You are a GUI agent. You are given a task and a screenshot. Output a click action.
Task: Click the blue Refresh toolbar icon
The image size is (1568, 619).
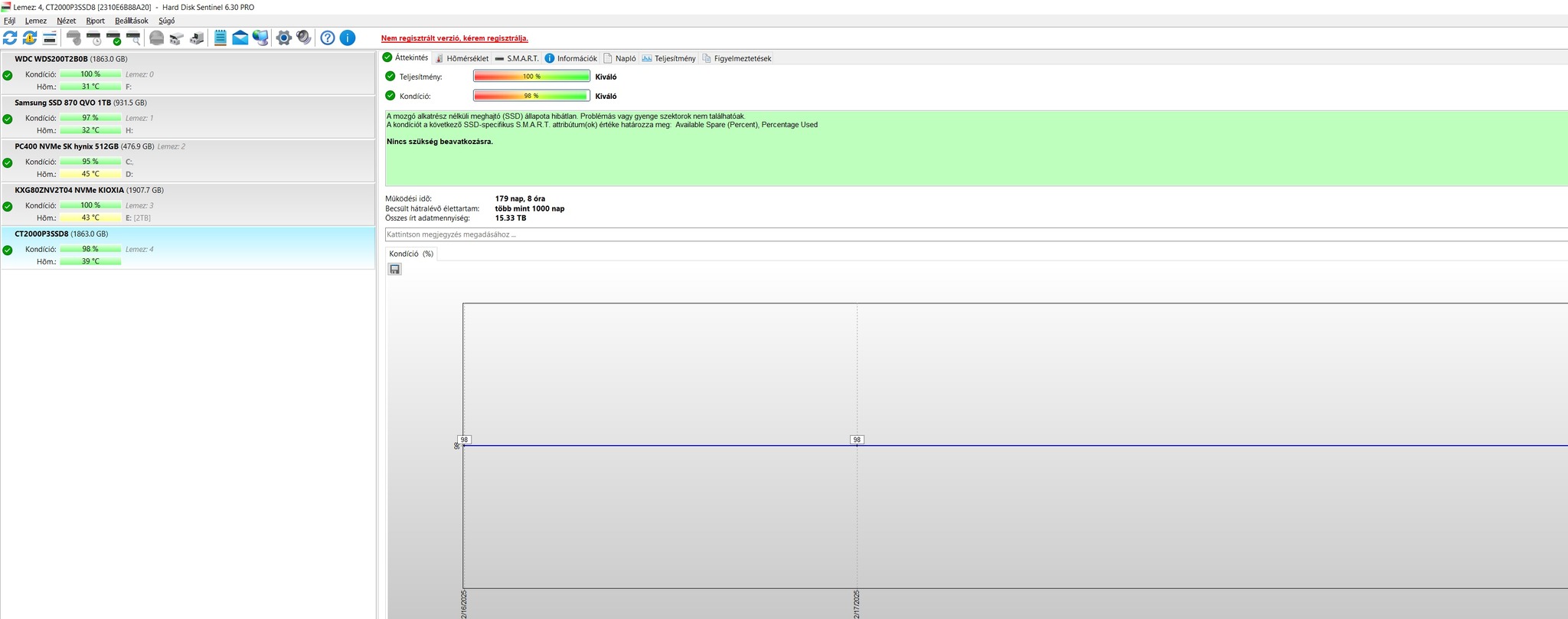click(x=10, y=38)
